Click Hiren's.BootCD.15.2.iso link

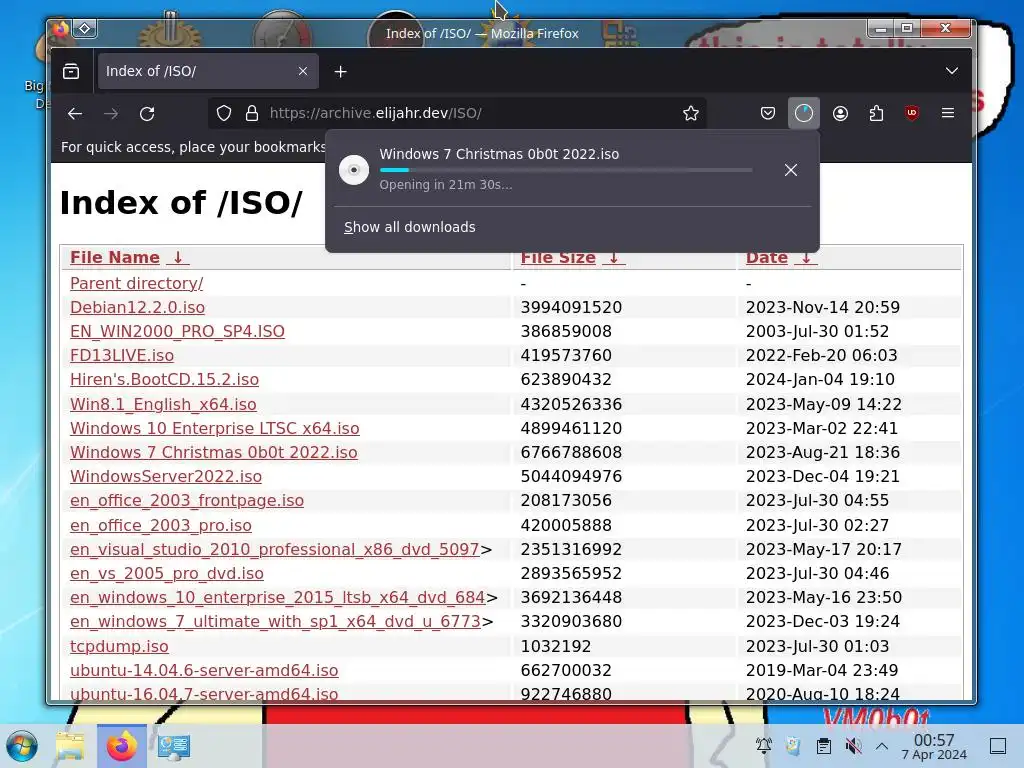point(165,380)
